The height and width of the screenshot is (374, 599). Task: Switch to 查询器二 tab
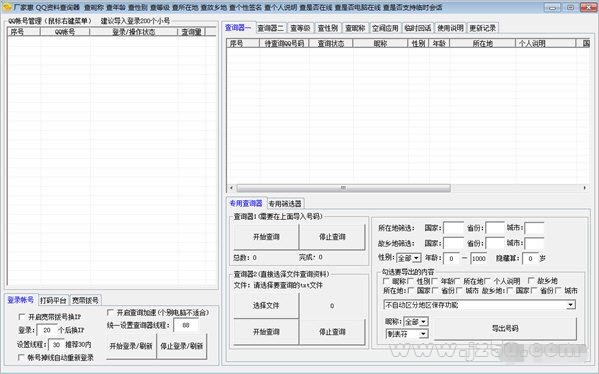(x=270, y=28)
